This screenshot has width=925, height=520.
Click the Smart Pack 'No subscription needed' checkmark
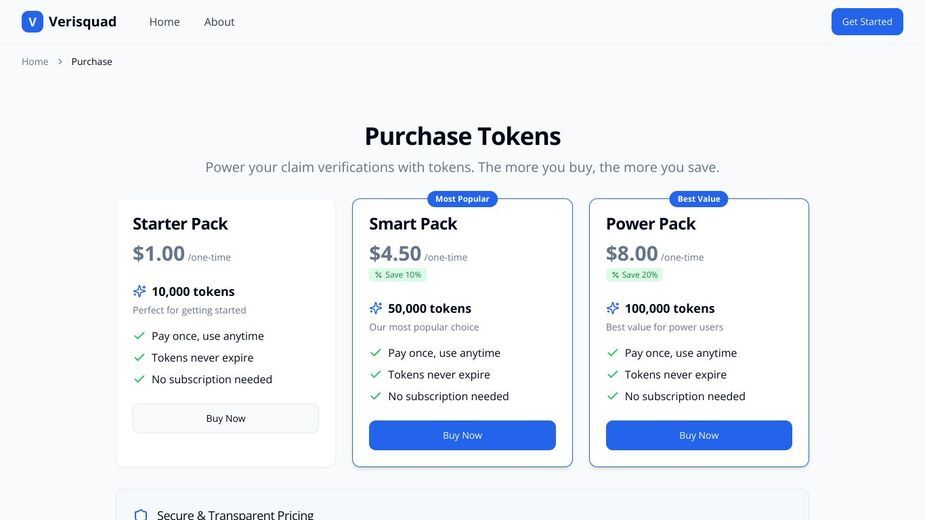[x=375, y=396]
